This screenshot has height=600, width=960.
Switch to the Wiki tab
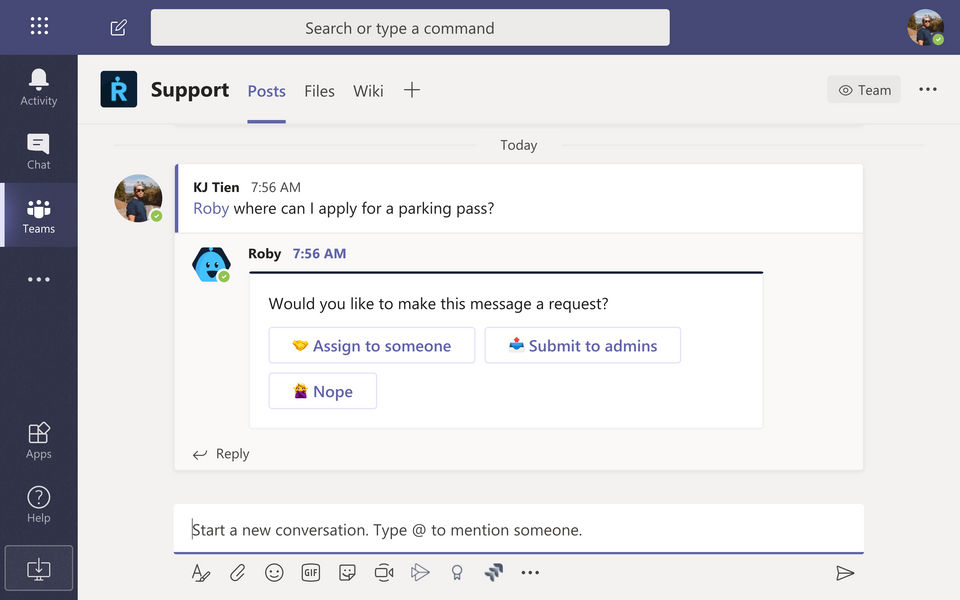368,91
